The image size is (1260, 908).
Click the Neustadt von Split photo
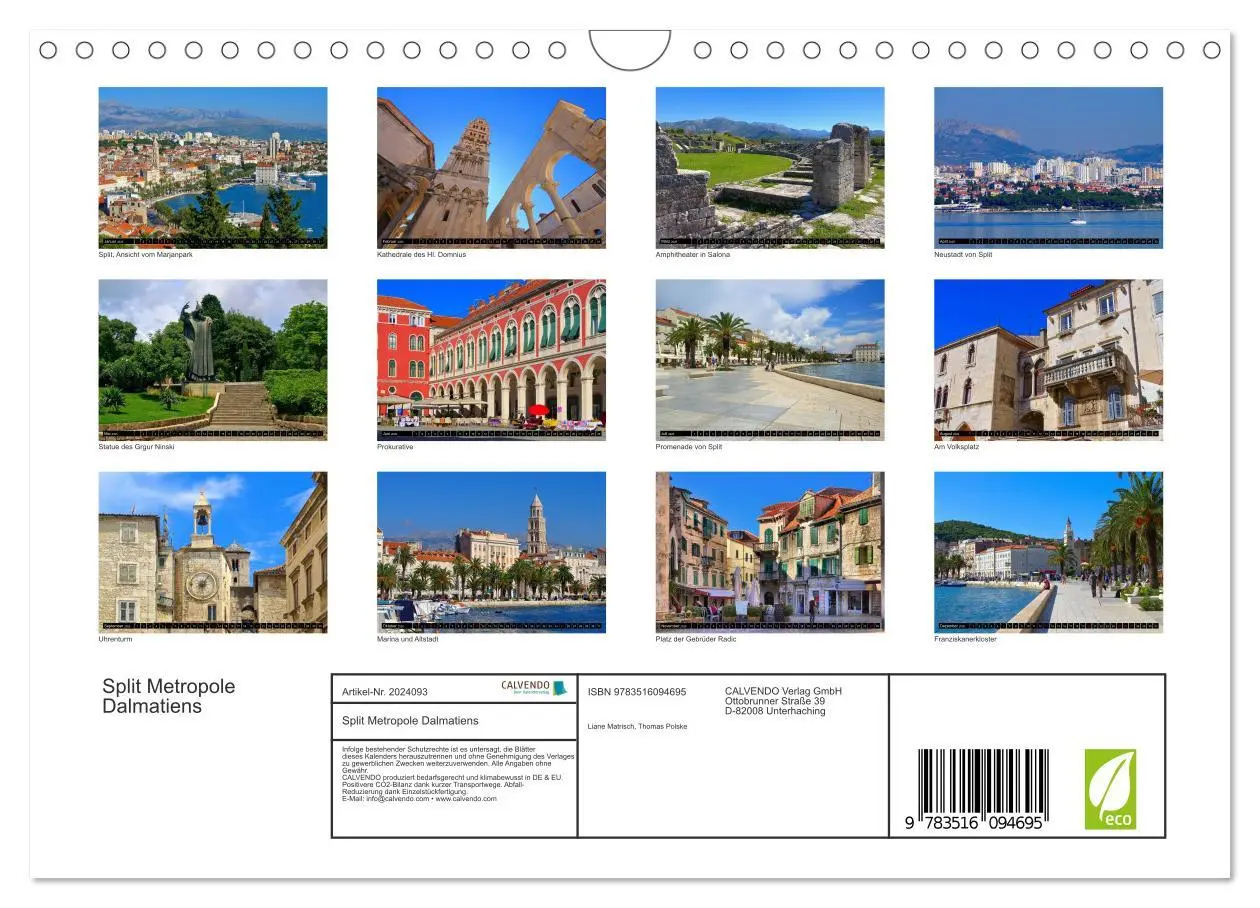click(x=1049, y=165)
